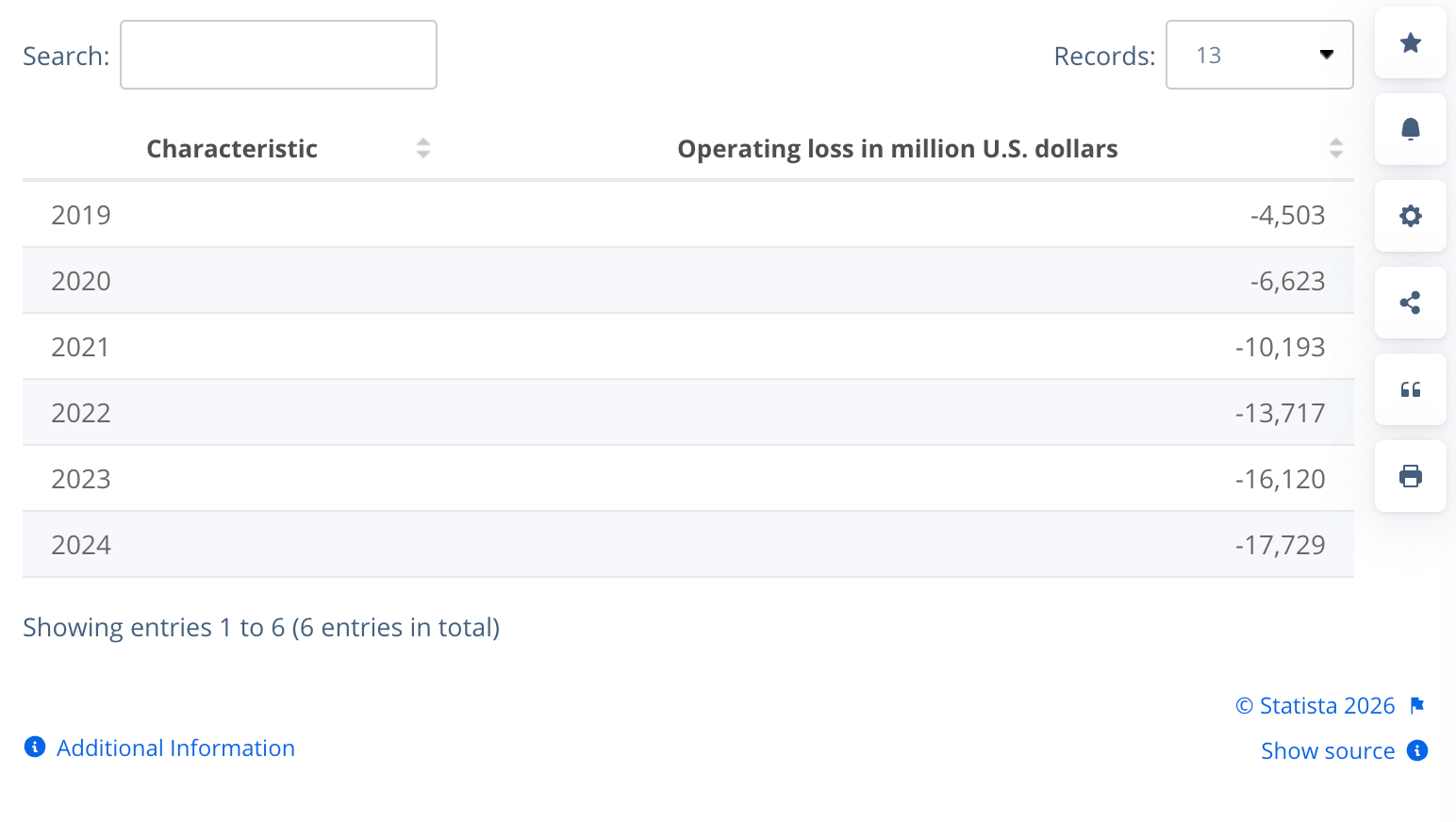Click the flag icon beside Statista 2026
This screenshot has width=1456, height=822.
(1416, 704)
